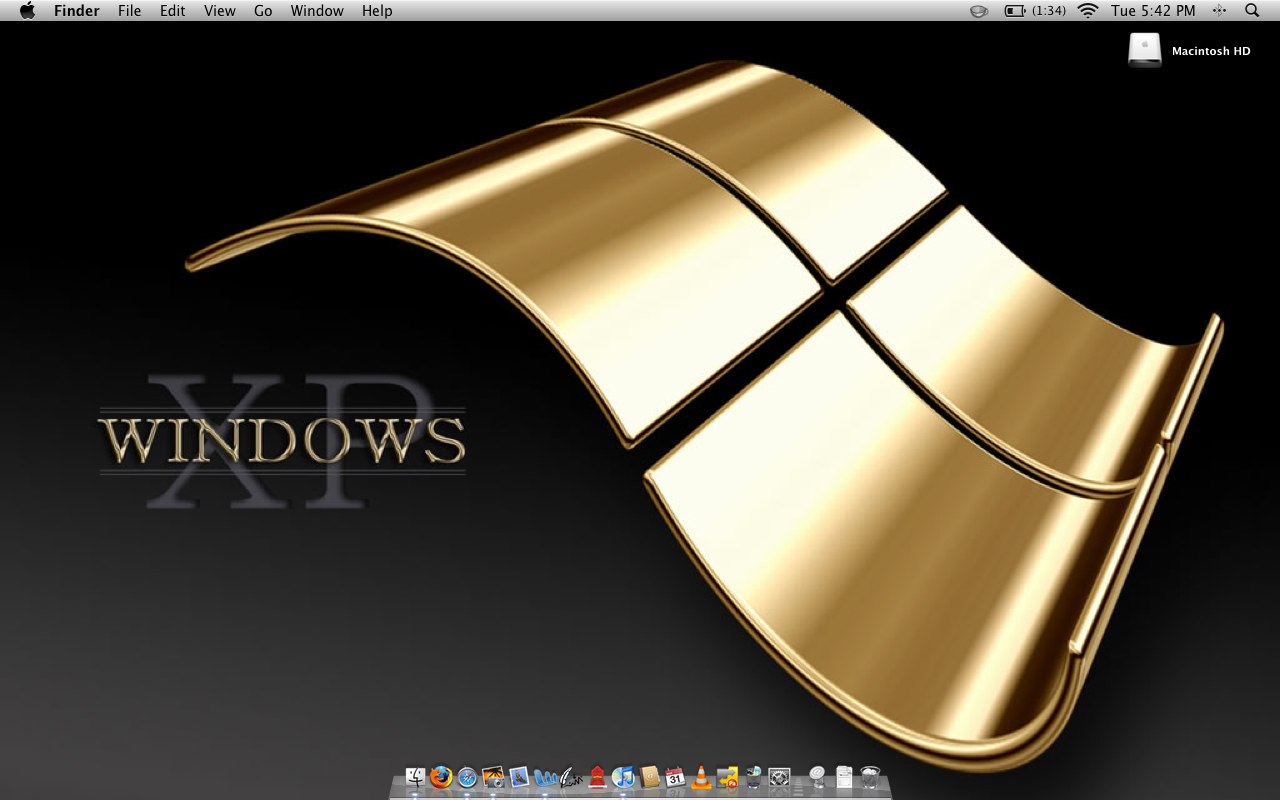The width and height of the screenshot is (1280, 800).
Task: Click the battery time remaining (1:34)
Action: 1049,11
